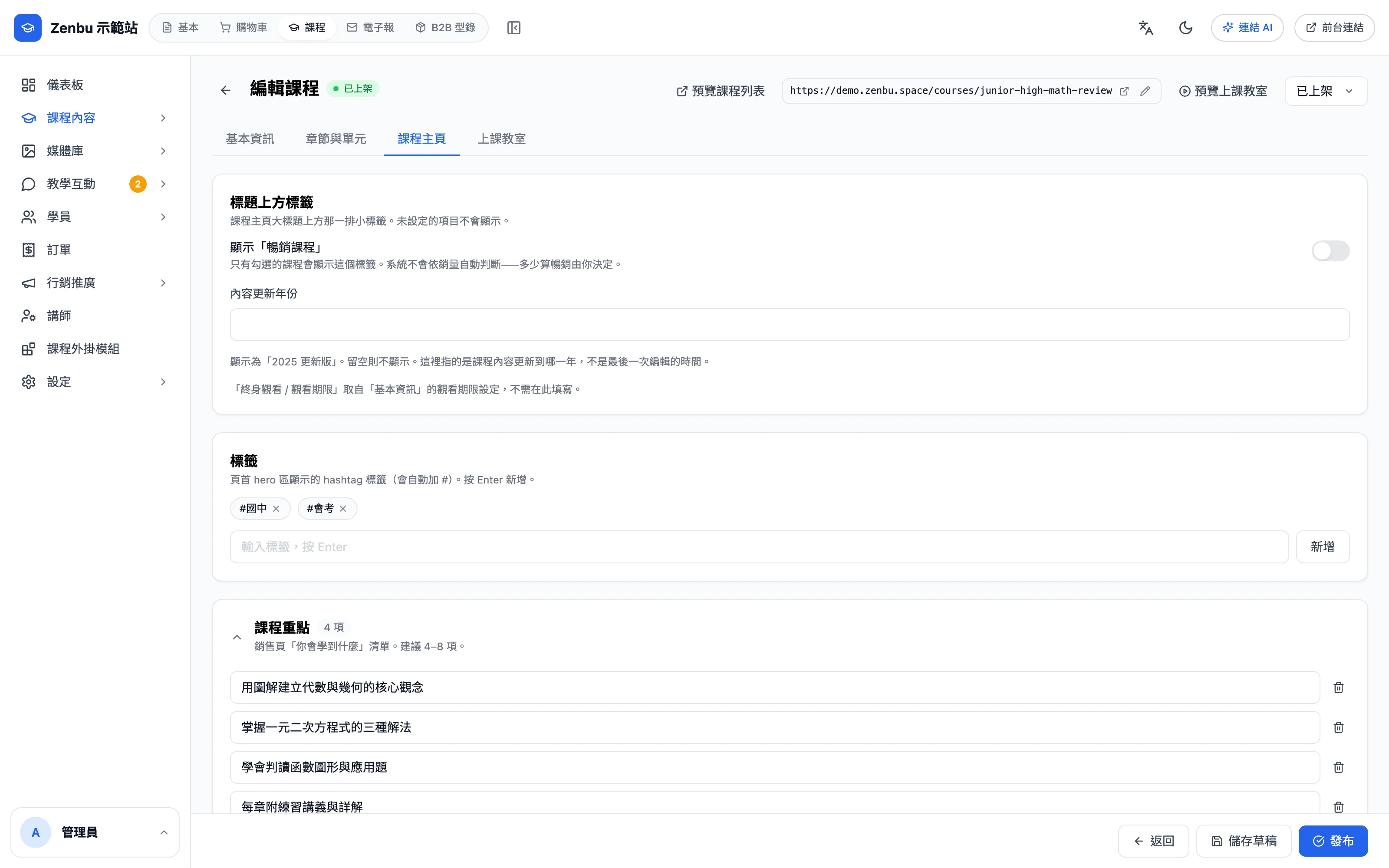Expand 設定 sidebar chevron
1389x868 pixels.
pyautogui.click(x=163, y=382)
